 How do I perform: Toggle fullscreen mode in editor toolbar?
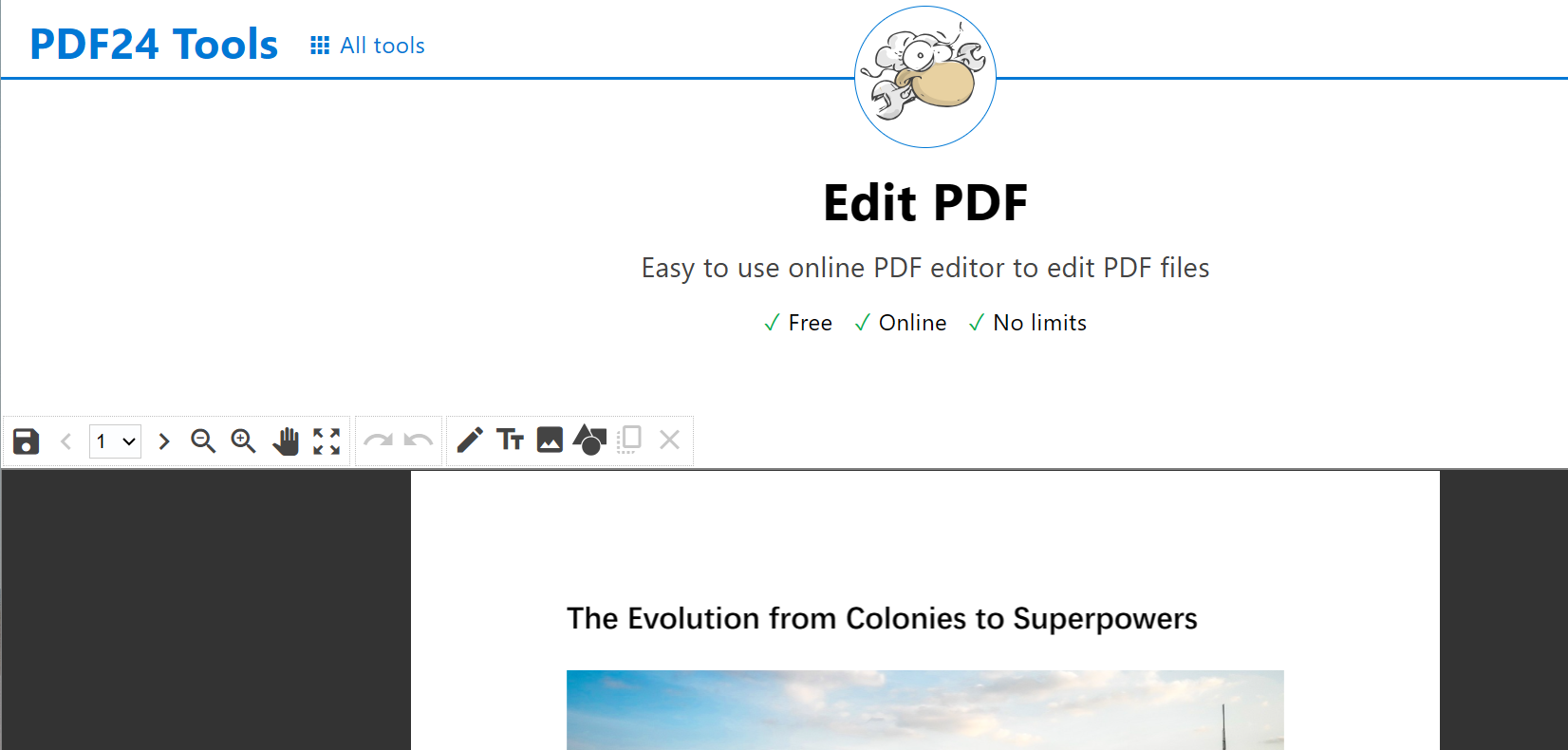tap(327, 441)
